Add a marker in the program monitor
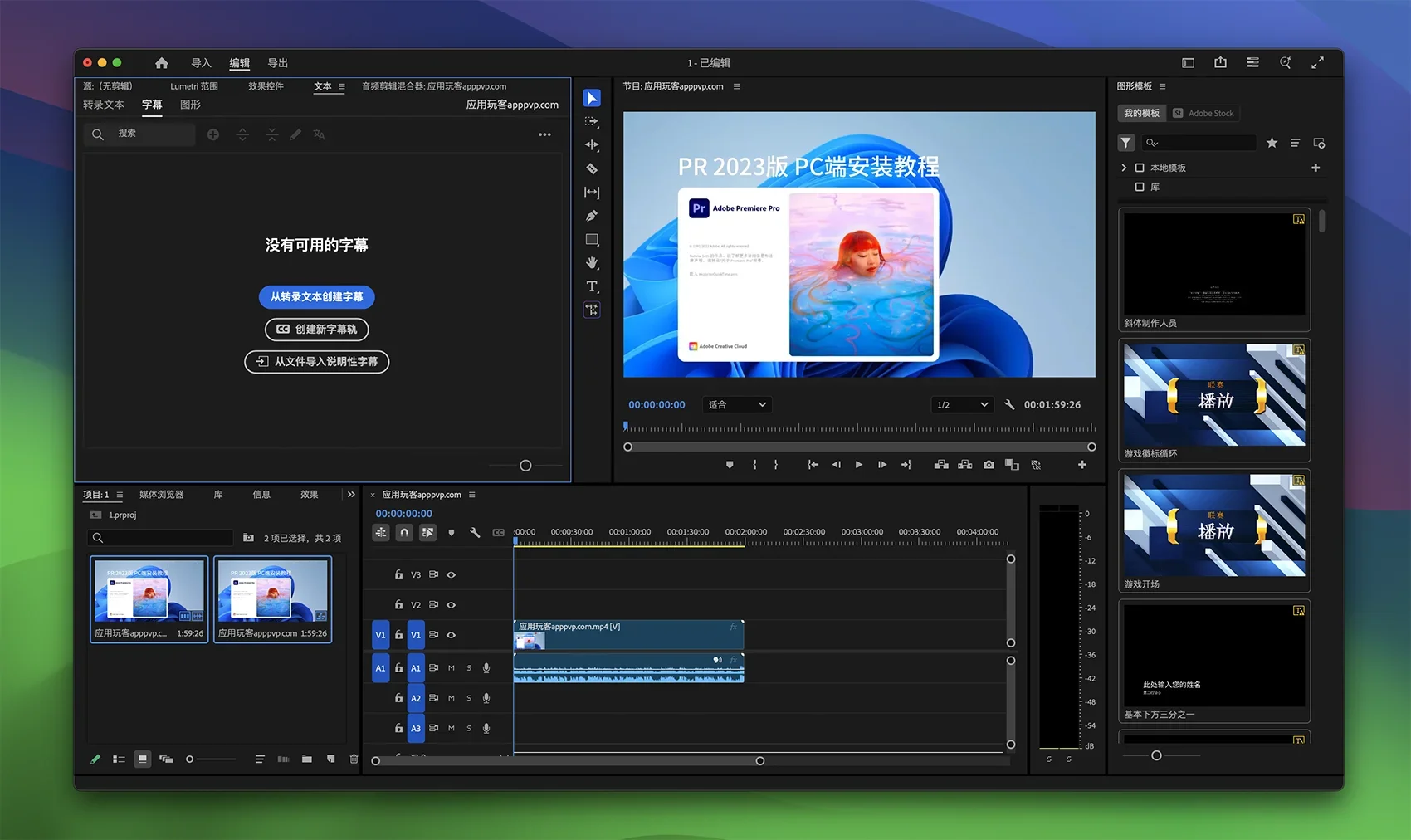 pos(730,465)
